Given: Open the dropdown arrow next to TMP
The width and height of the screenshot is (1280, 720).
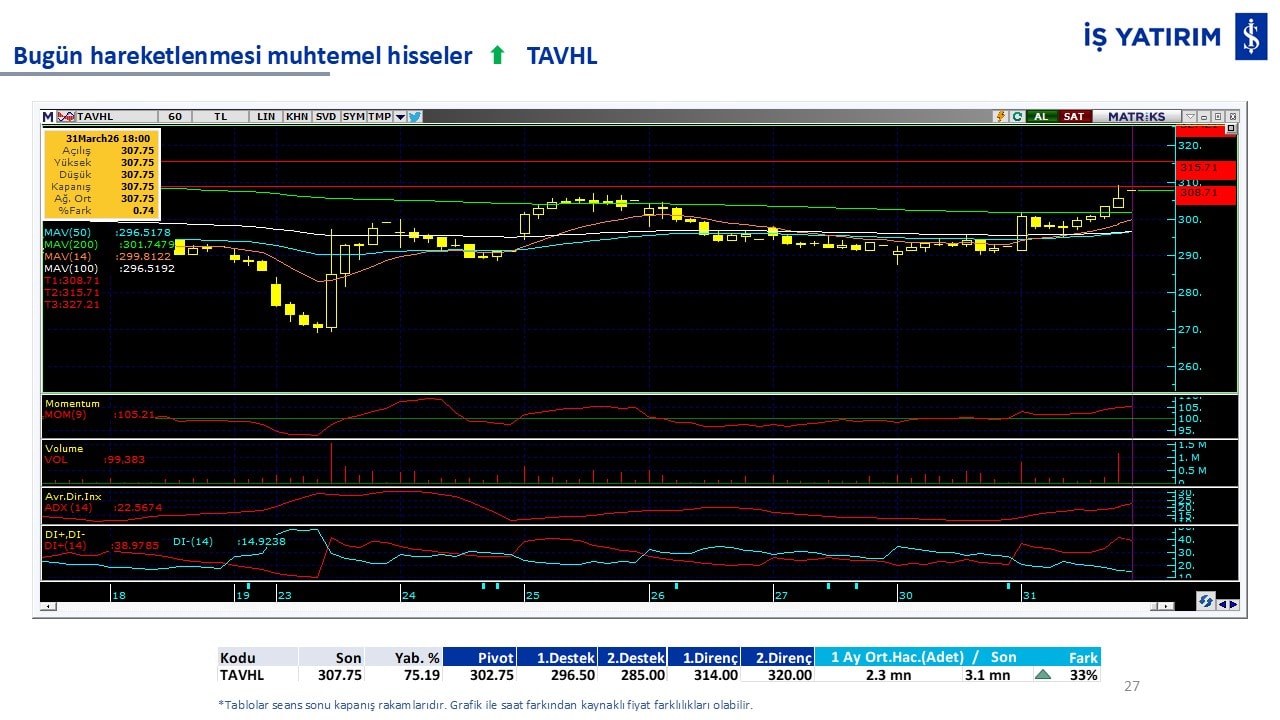Looking at the screenshot, I should coord(400,117).
